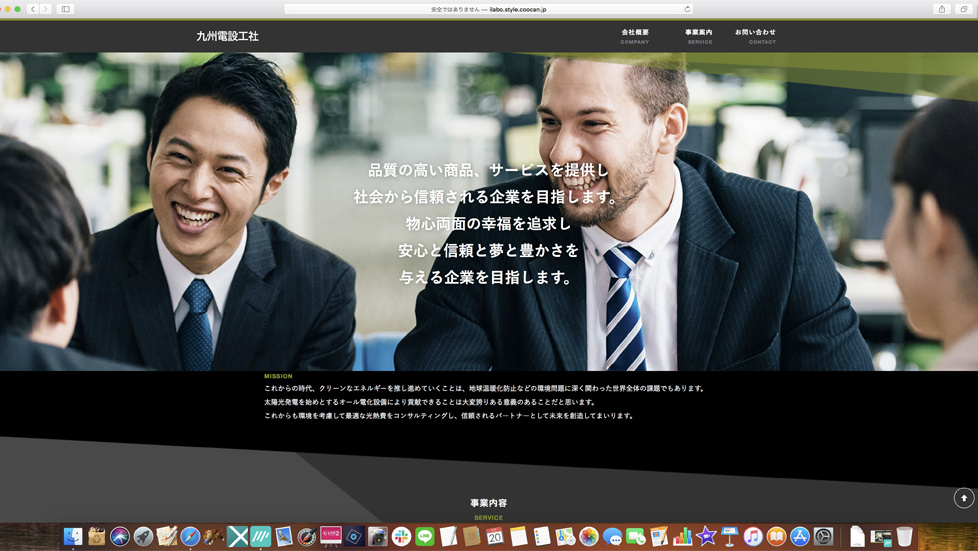Click the mission sentence beginning 太陽光発電を始め

(x=430, y=402)
